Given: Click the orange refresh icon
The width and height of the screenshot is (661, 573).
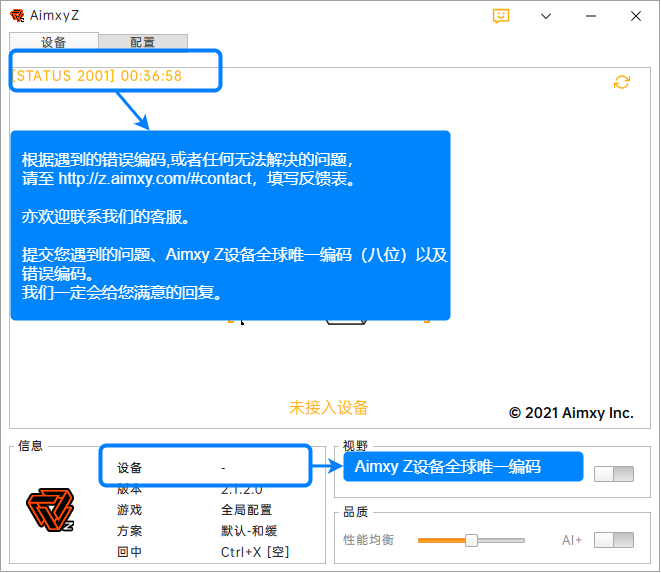Looking at the screenshot, I should [x=622, y=82].
